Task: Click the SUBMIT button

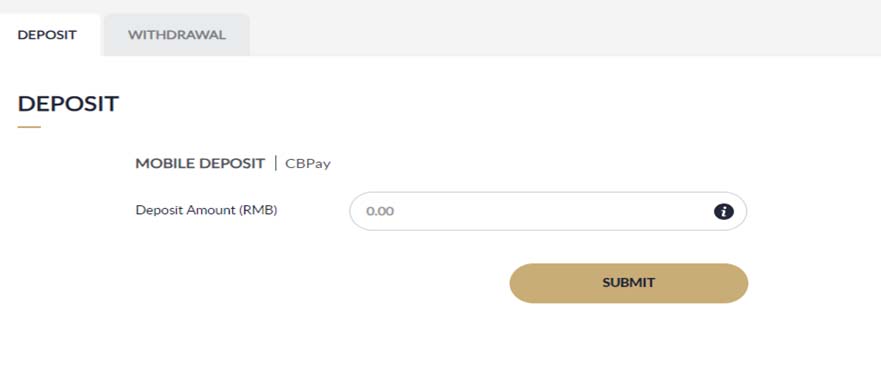Action: click(x=629, y=283)
